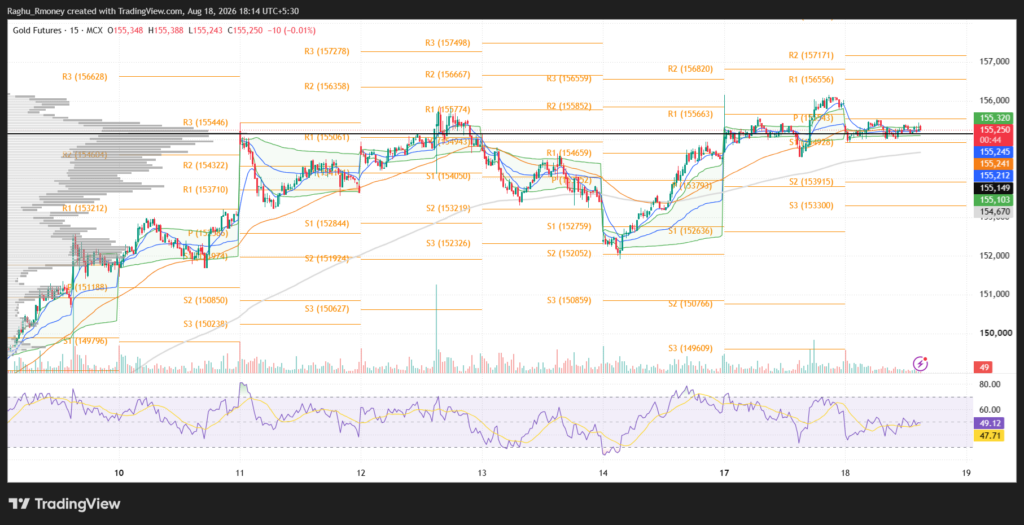This screenshot has width=1024, height=525.
Task: Click the orange 155,241 price tag
Action: click(993, 163)
